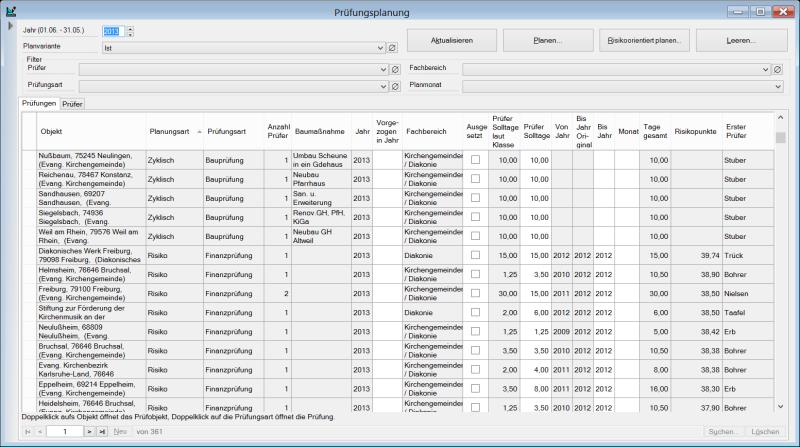Sort by Fachbereich column header
The width and height of the screenshot is (800, 447).
432,132
